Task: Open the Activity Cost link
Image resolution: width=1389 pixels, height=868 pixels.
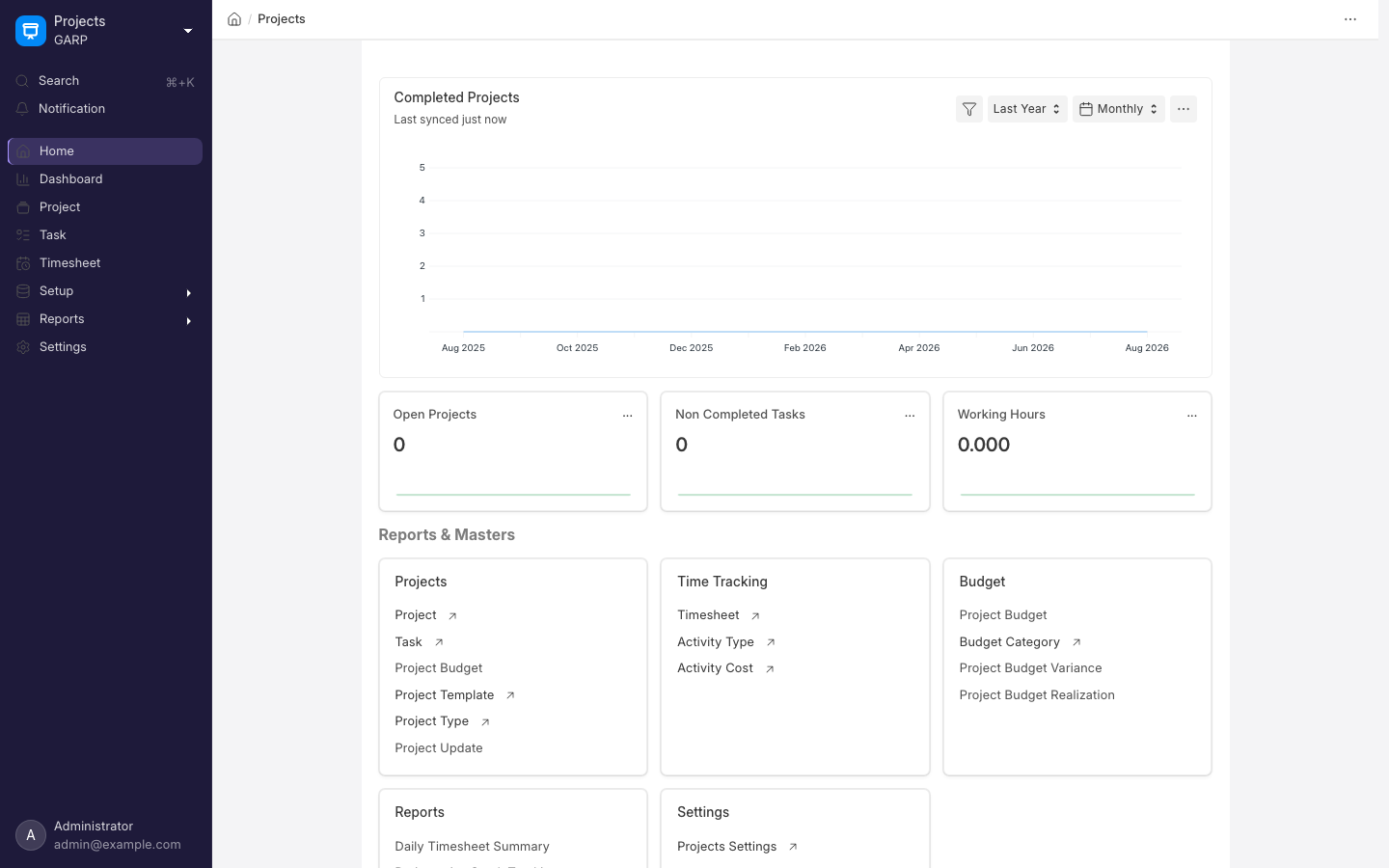Action: (716, 668)
